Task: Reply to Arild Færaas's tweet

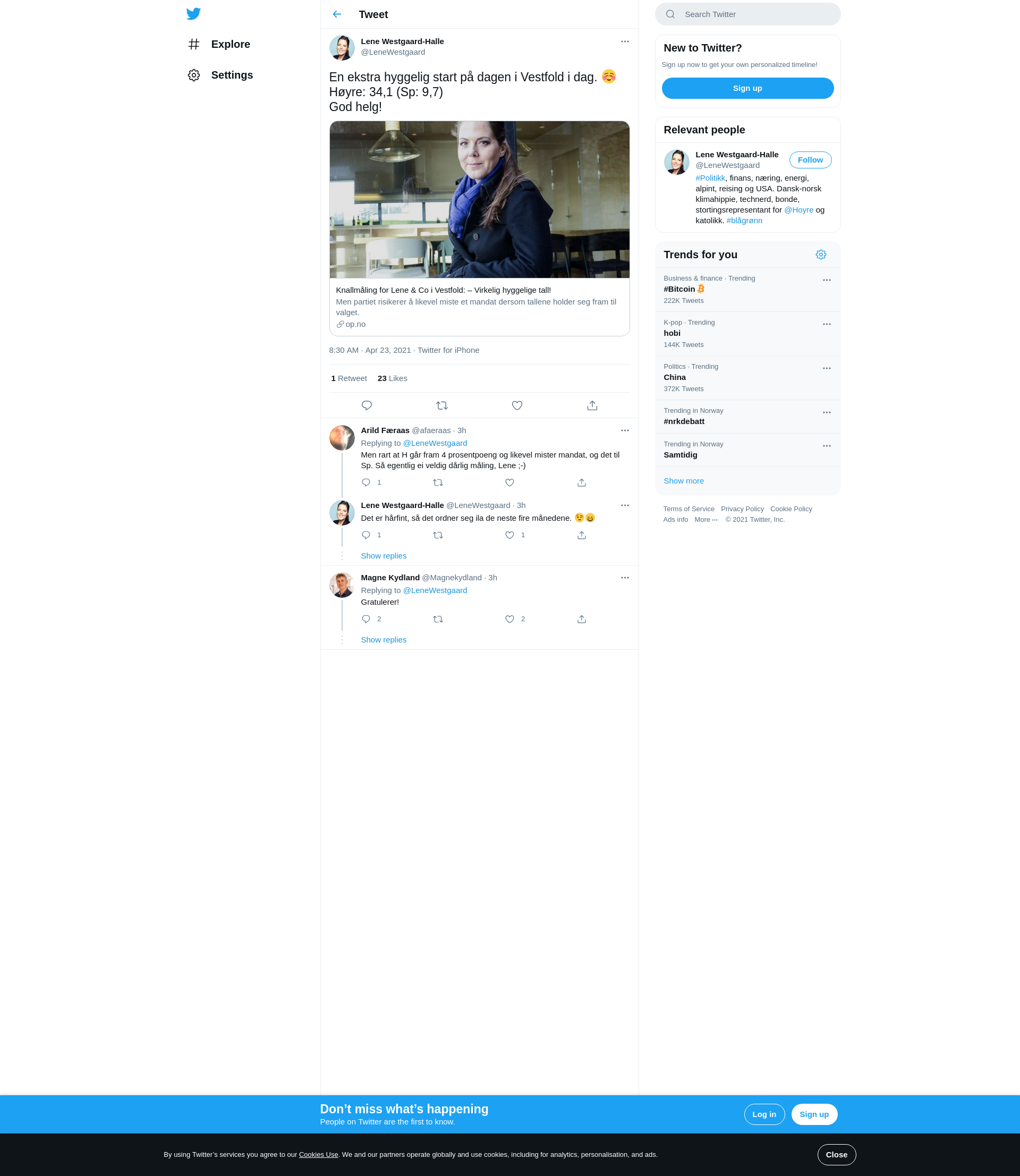Action: click(x=366, y=483)
